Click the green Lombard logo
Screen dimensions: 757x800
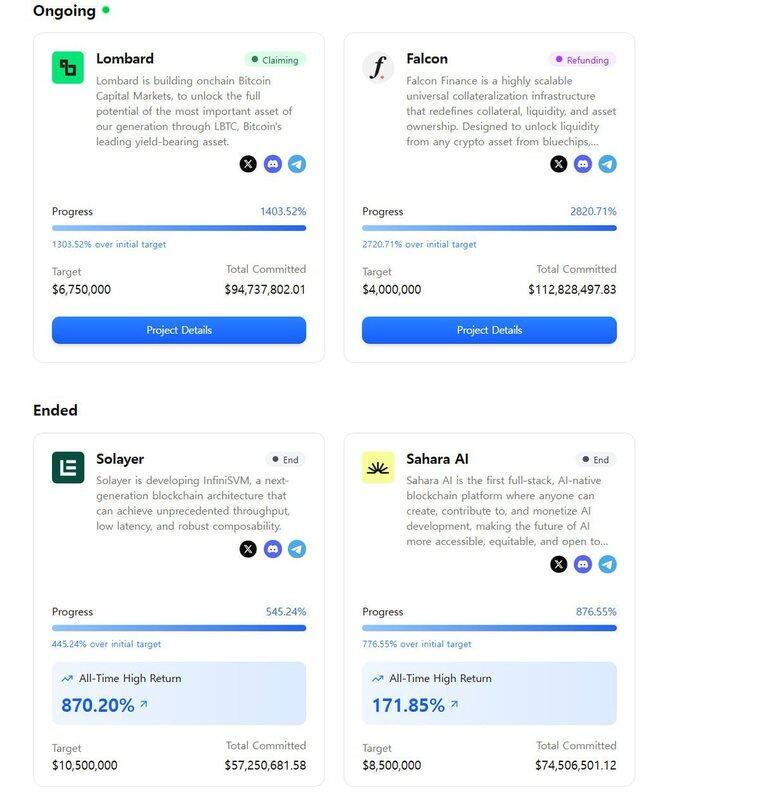click(x=68, y=67)
